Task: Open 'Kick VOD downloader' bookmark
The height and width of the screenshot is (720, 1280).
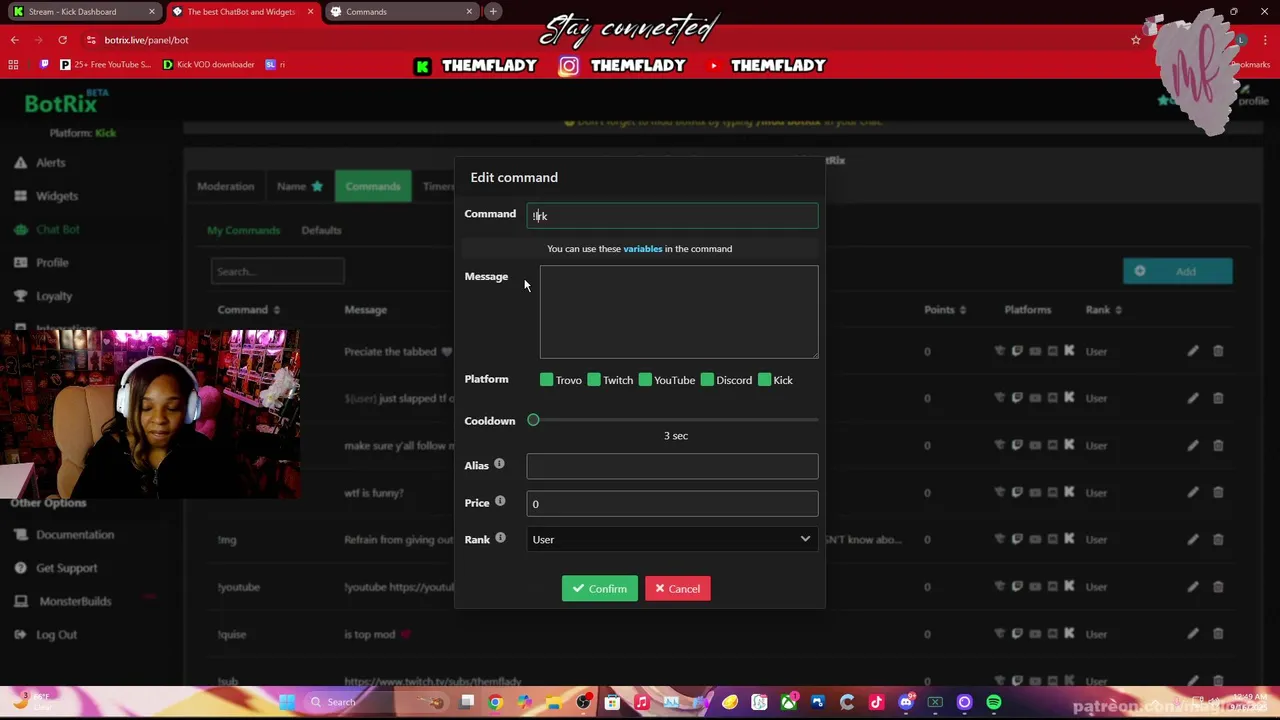Action: click(208, 65)
